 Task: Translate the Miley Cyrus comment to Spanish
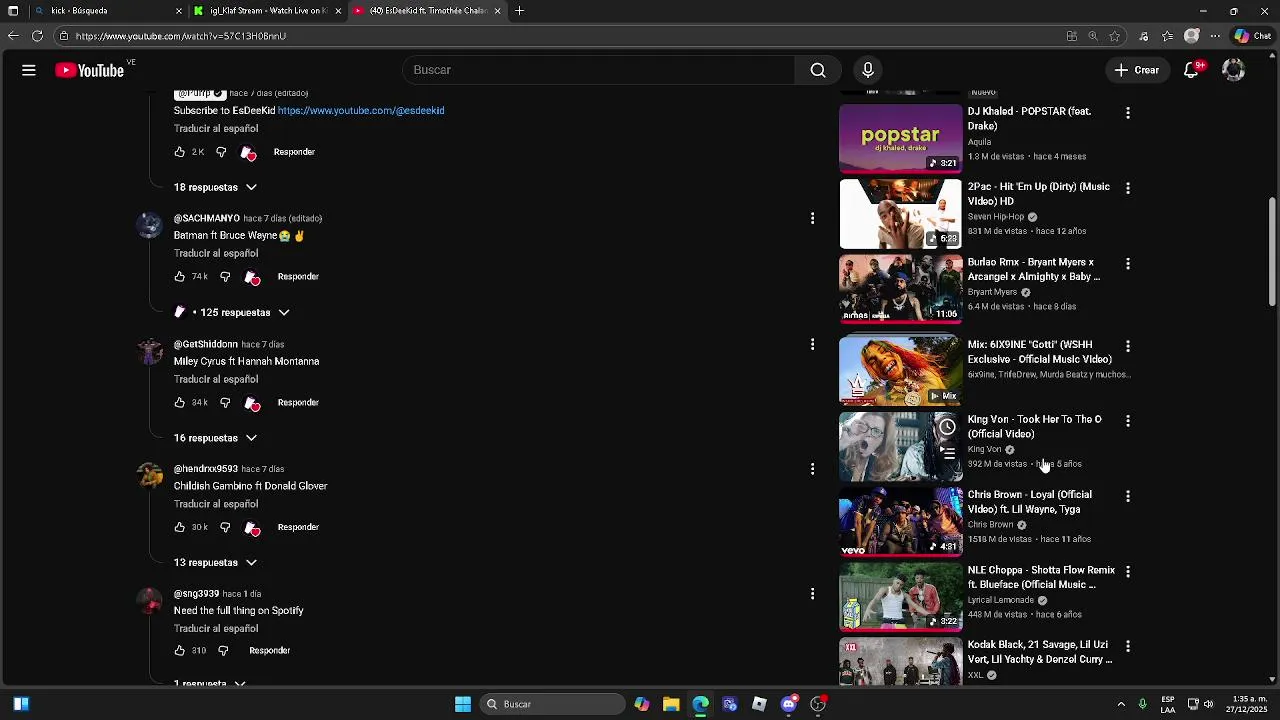pyautogui.click(x=216, y=380)
